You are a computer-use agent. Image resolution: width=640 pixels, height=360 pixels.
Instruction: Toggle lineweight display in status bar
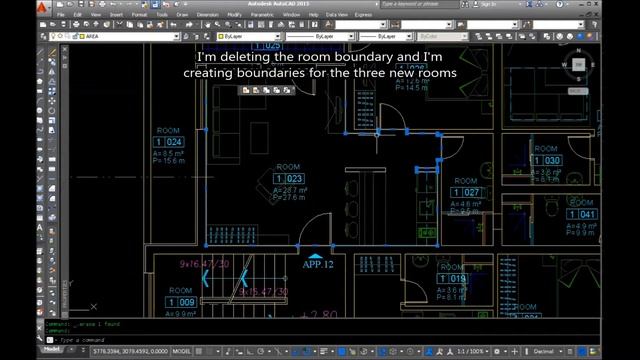tap(324, 351)
